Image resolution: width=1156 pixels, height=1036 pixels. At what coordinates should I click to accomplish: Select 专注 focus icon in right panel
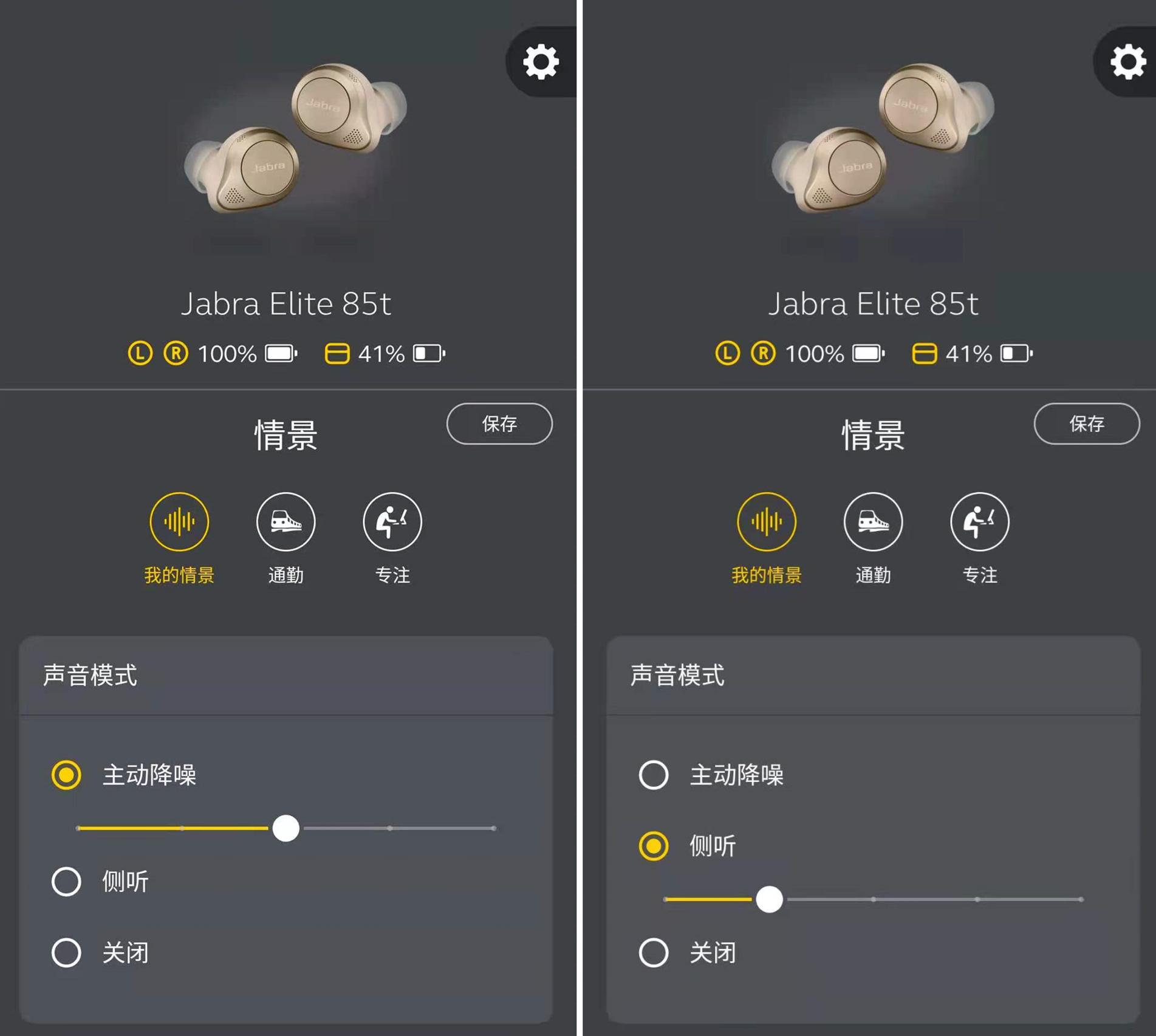[980, 521]
